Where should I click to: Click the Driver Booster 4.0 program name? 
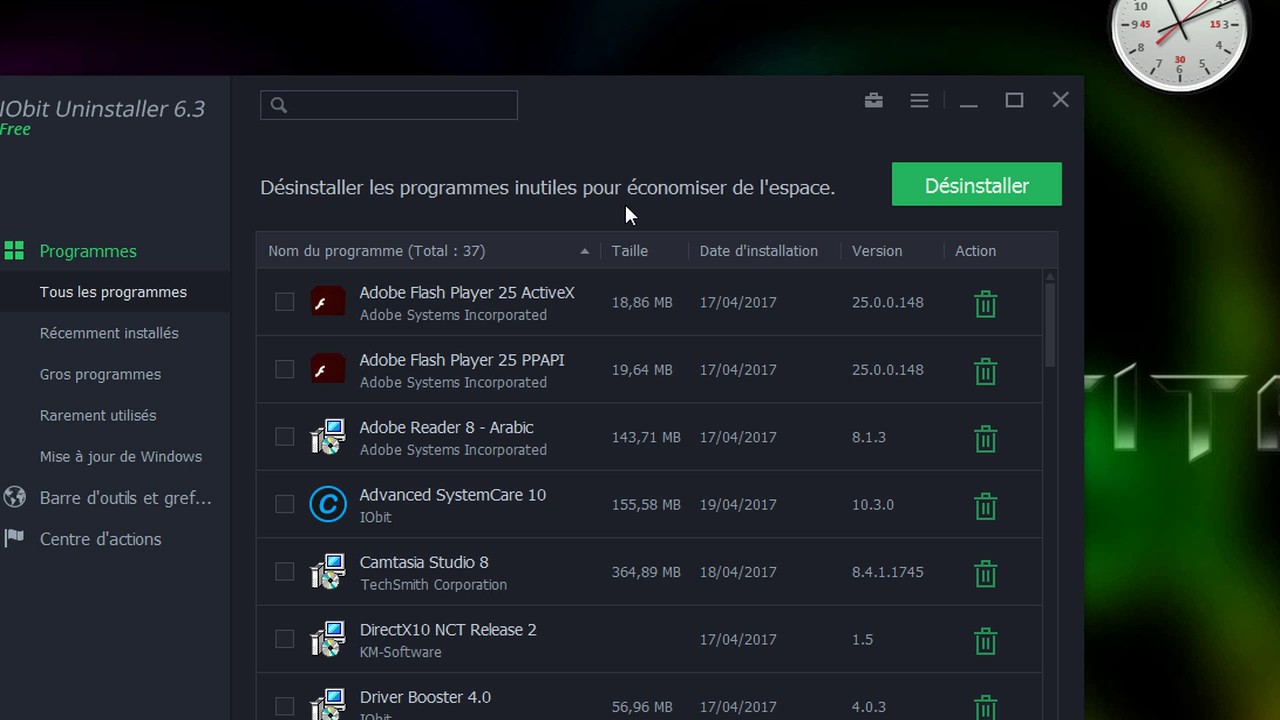coord(425,697)
